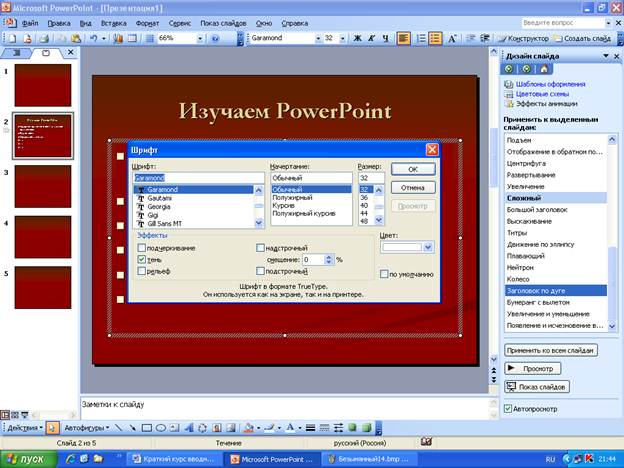Click the fill color bucket icon
This screenshot has height=468, width=624.
point(249,428)
